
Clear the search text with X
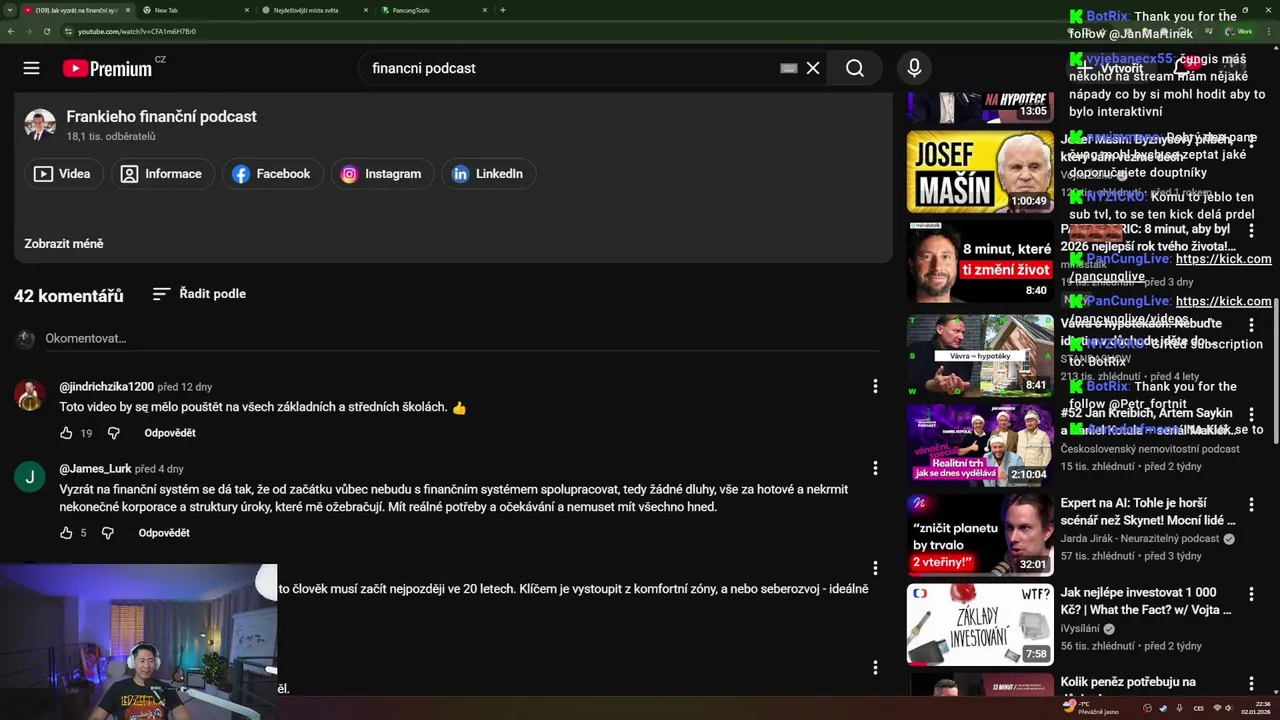(813, 68)
